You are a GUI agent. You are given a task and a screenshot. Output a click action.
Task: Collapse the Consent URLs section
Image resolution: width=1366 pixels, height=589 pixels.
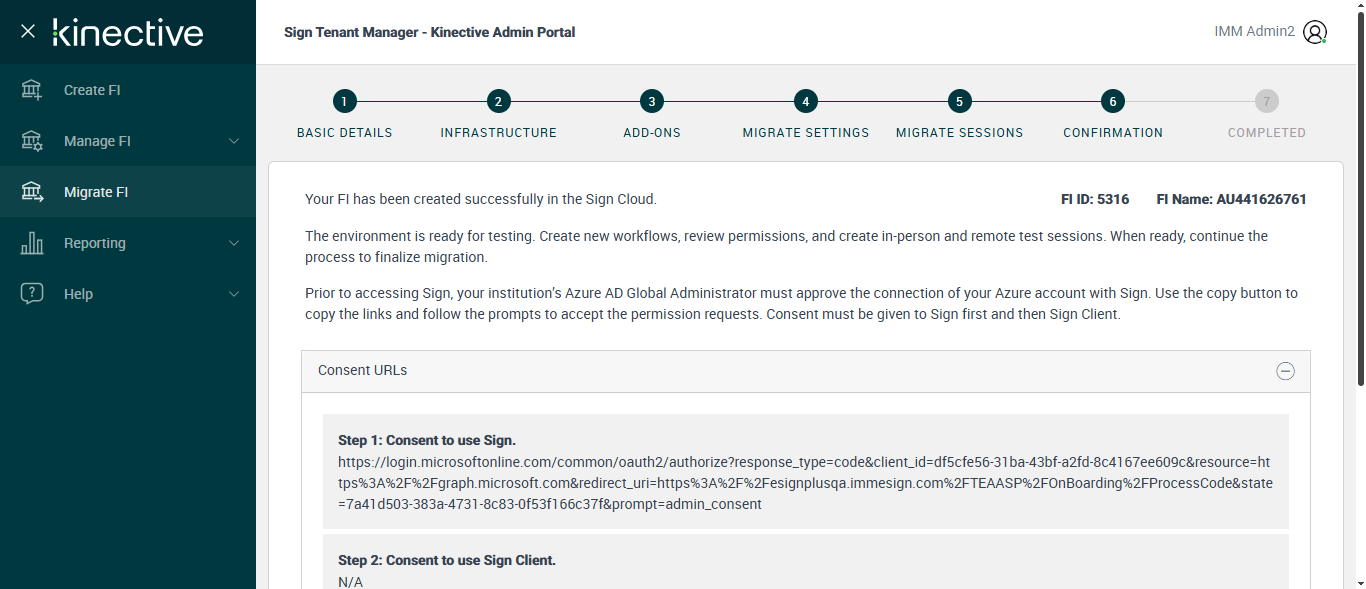(1285, 371)
